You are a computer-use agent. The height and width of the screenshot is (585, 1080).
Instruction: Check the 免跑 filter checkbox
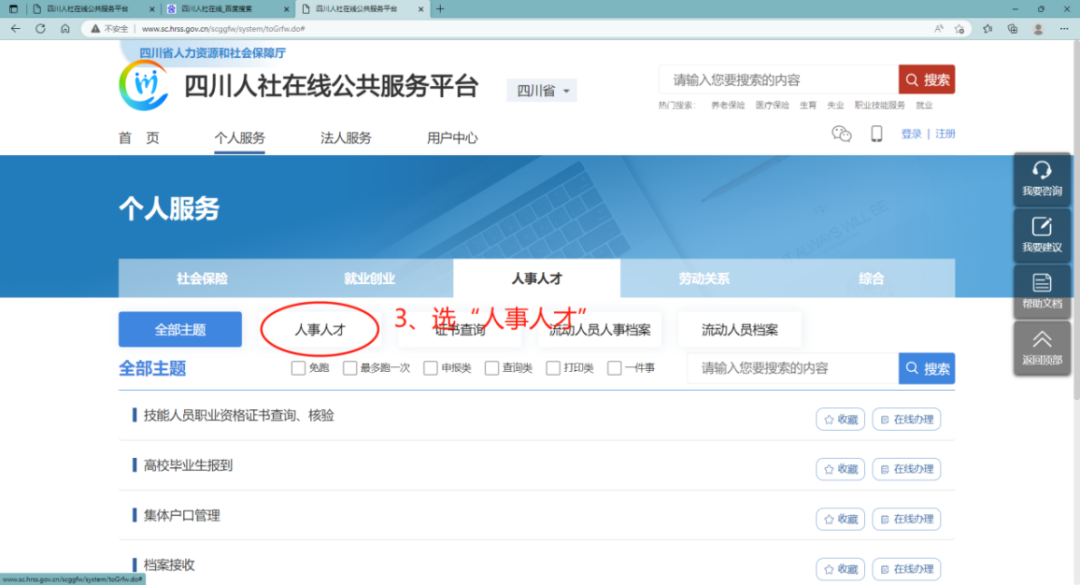tap(297, 368)
